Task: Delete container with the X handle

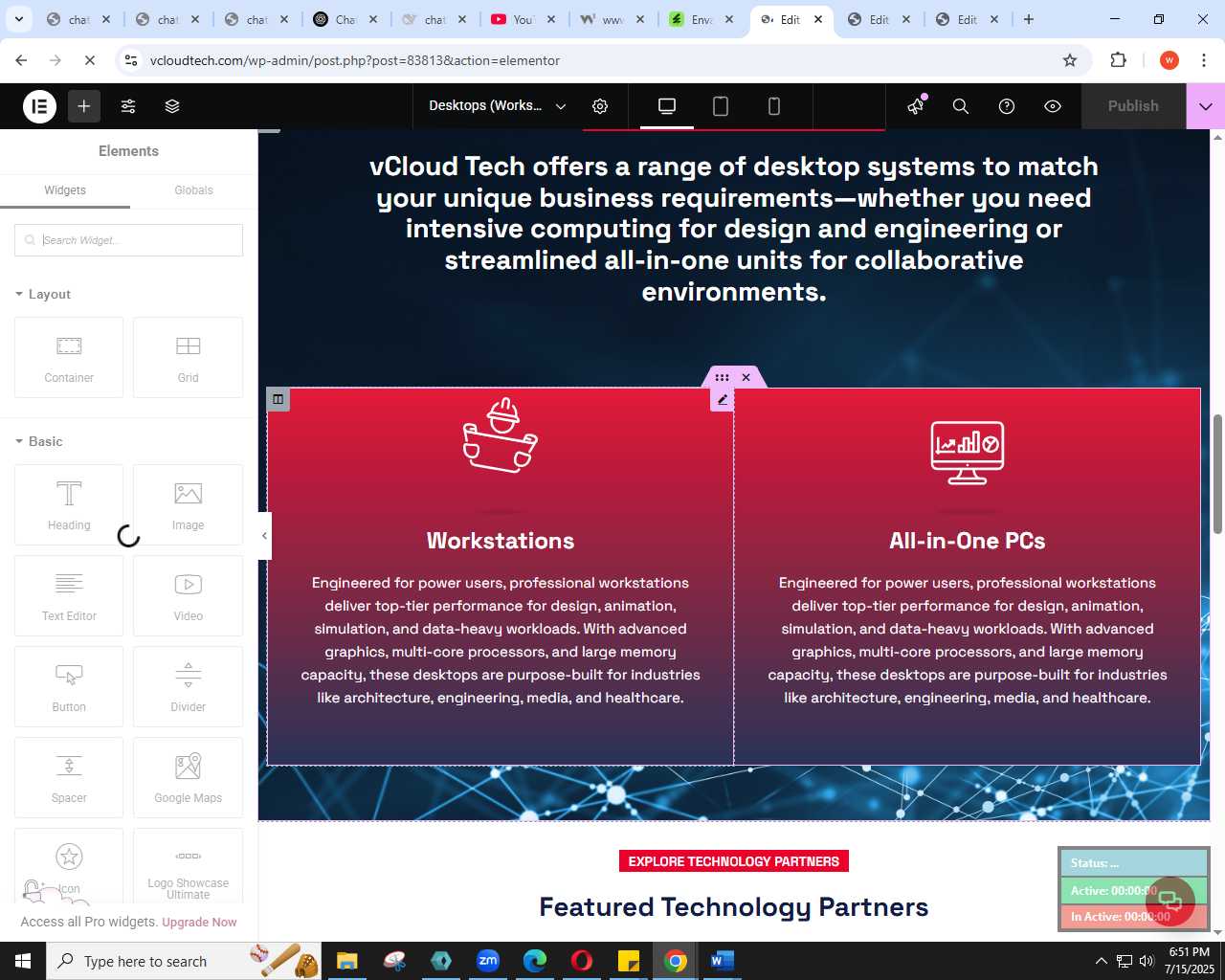Action: pyautogui.click(x=746, y=377)
